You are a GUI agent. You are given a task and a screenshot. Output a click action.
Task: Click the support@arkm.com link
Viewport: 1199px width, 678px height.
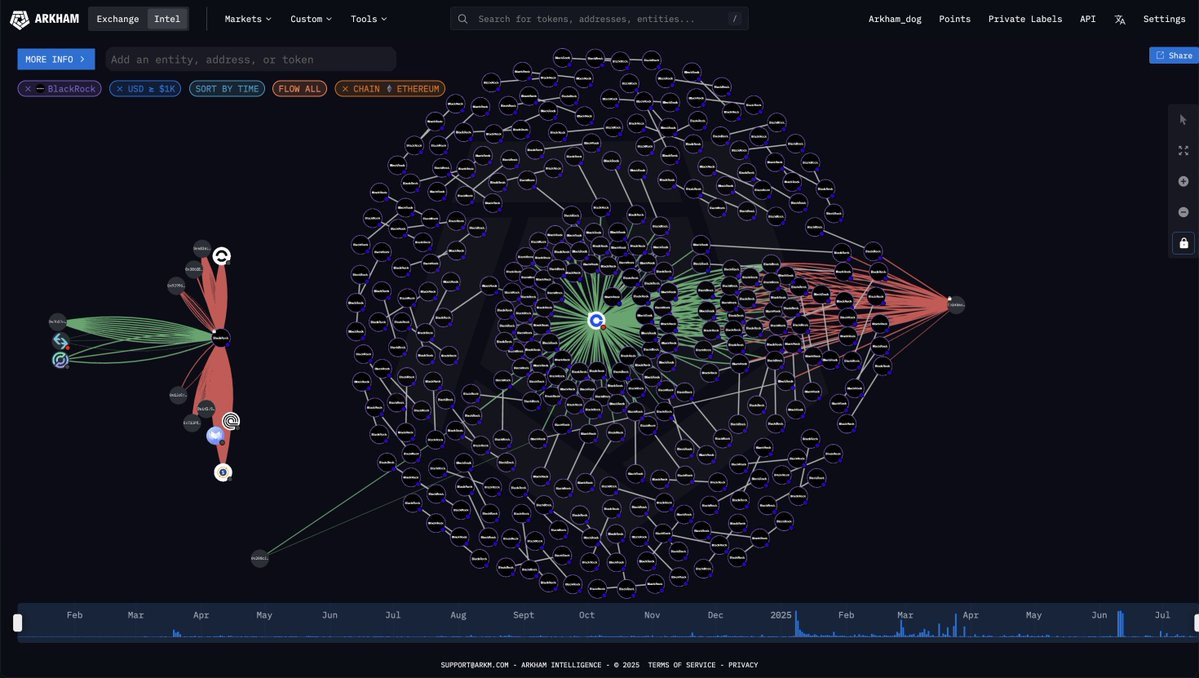click(x=474, y=665)
